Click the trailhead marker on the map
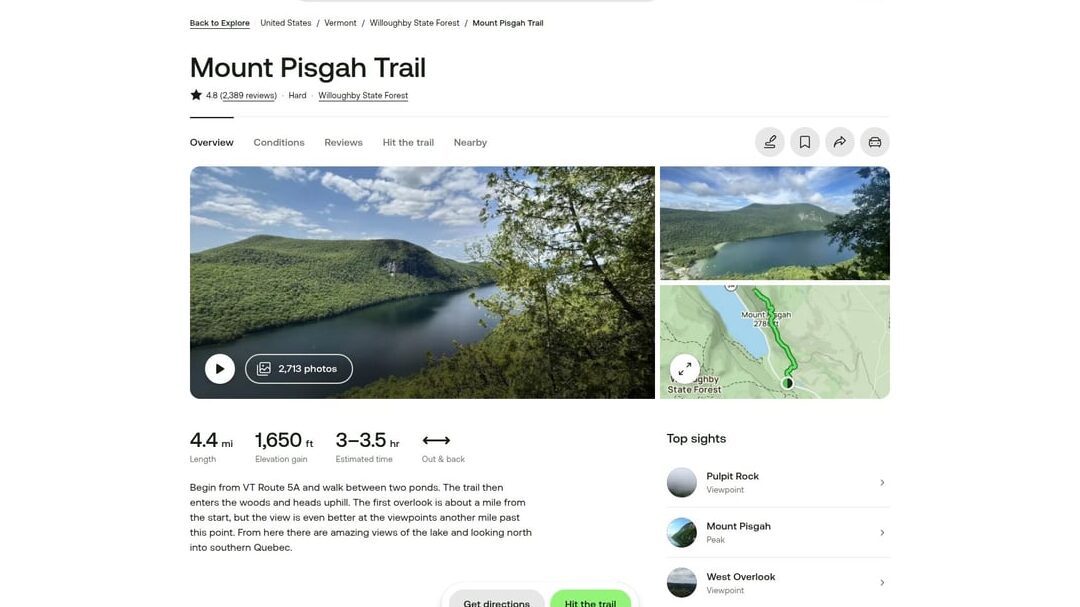 (x=787, y=383)
